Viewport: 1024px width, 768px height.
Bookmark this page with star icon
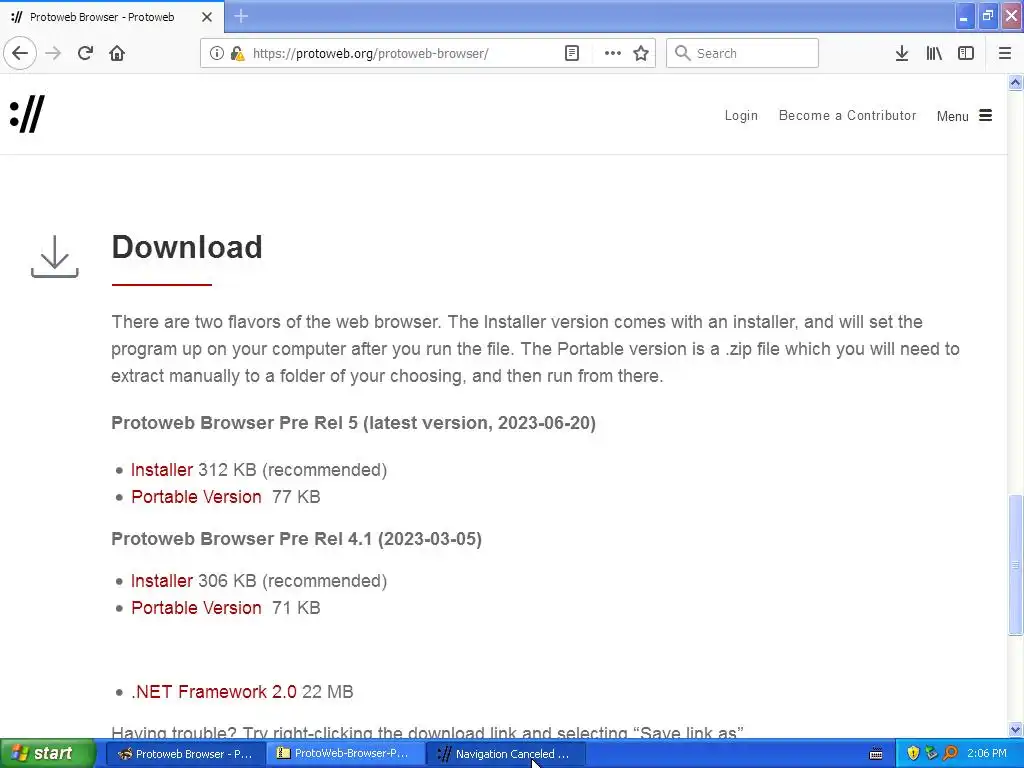click(641, 53)
